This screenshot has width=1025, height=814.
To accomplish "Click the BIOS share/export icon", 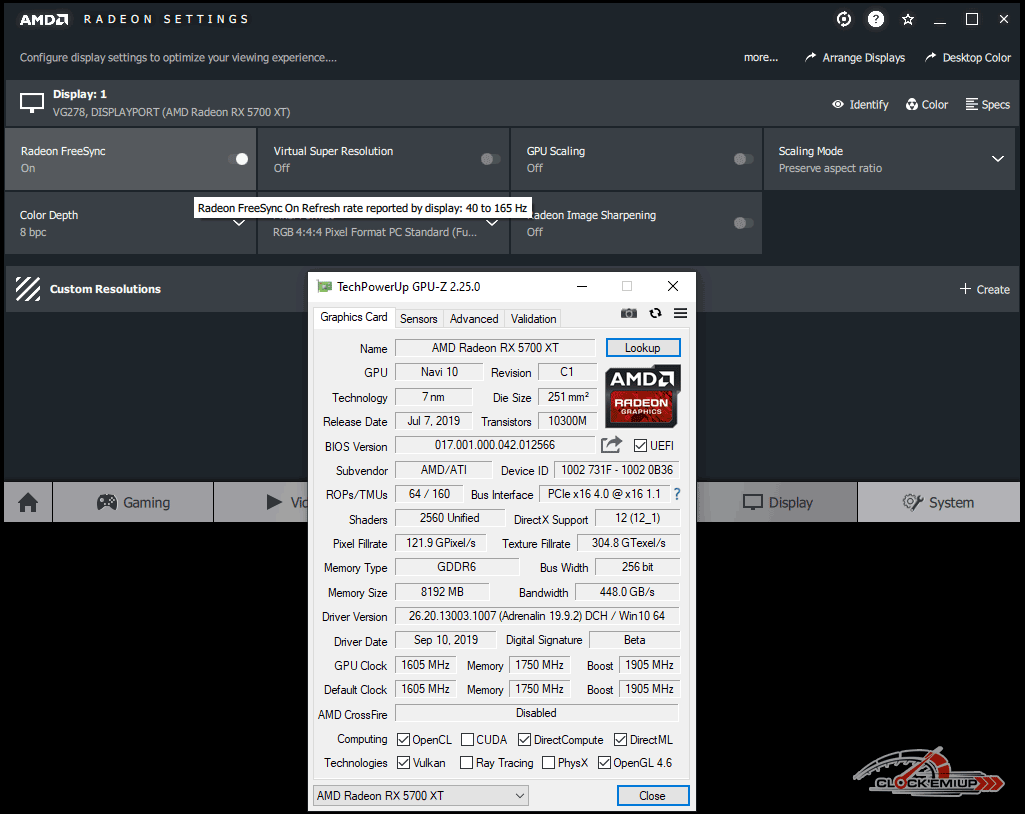I will tap(611, 445).
